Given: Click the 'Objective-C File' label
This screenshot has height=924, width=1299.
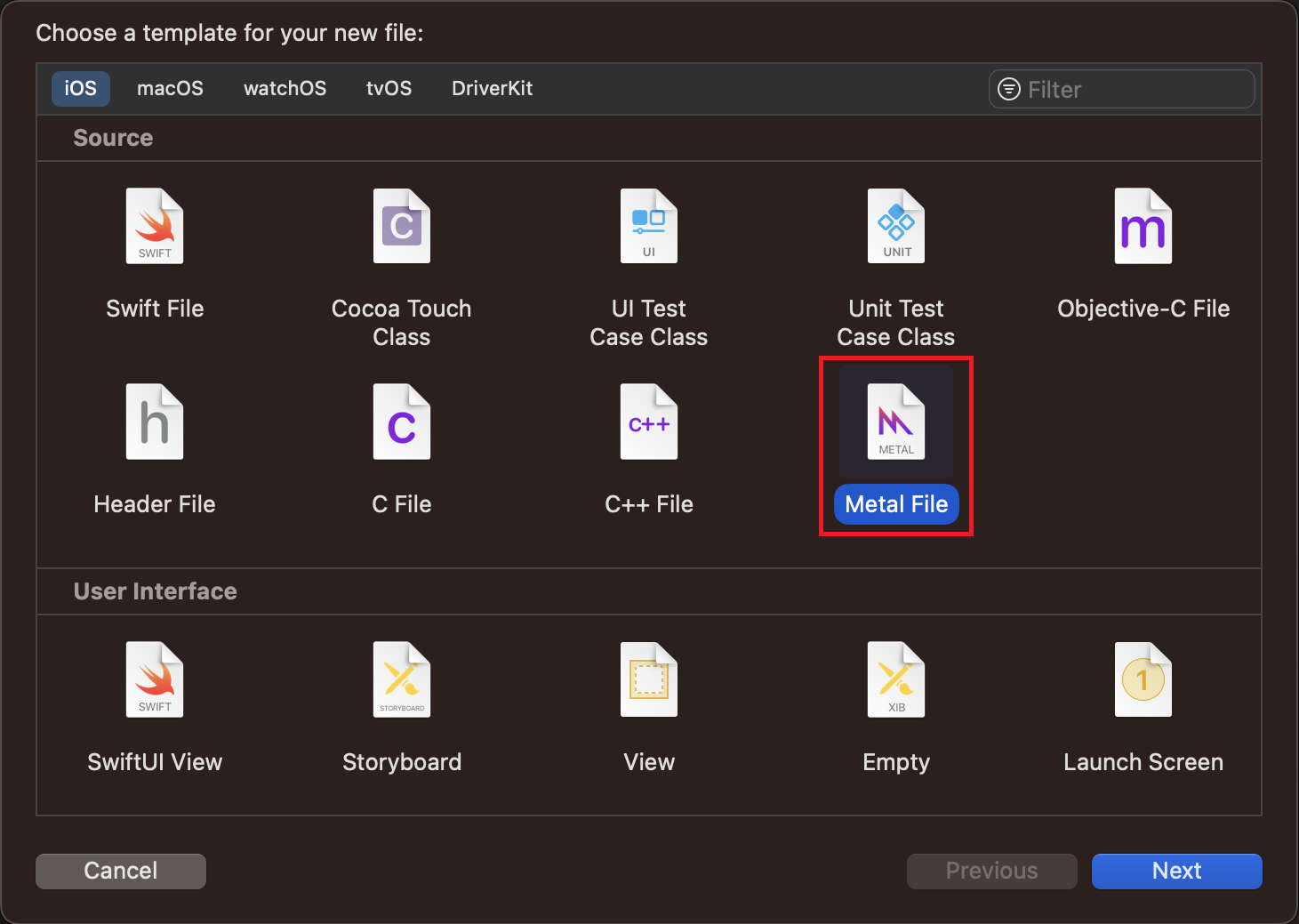Looking at the screenshot, I should 1143,309.
